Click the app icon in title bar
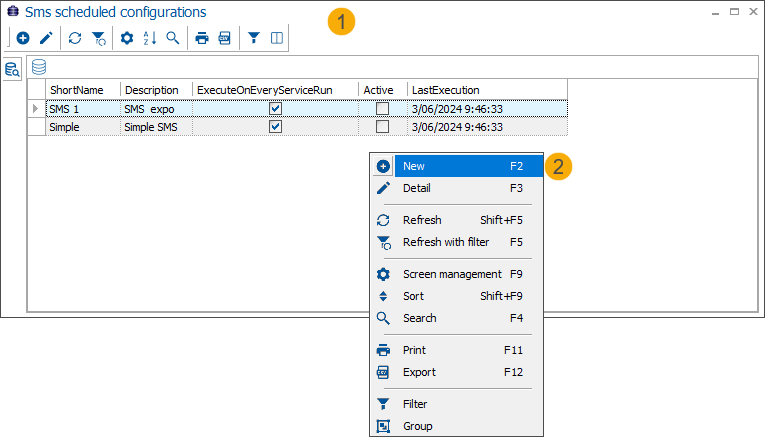 [13, 11]
